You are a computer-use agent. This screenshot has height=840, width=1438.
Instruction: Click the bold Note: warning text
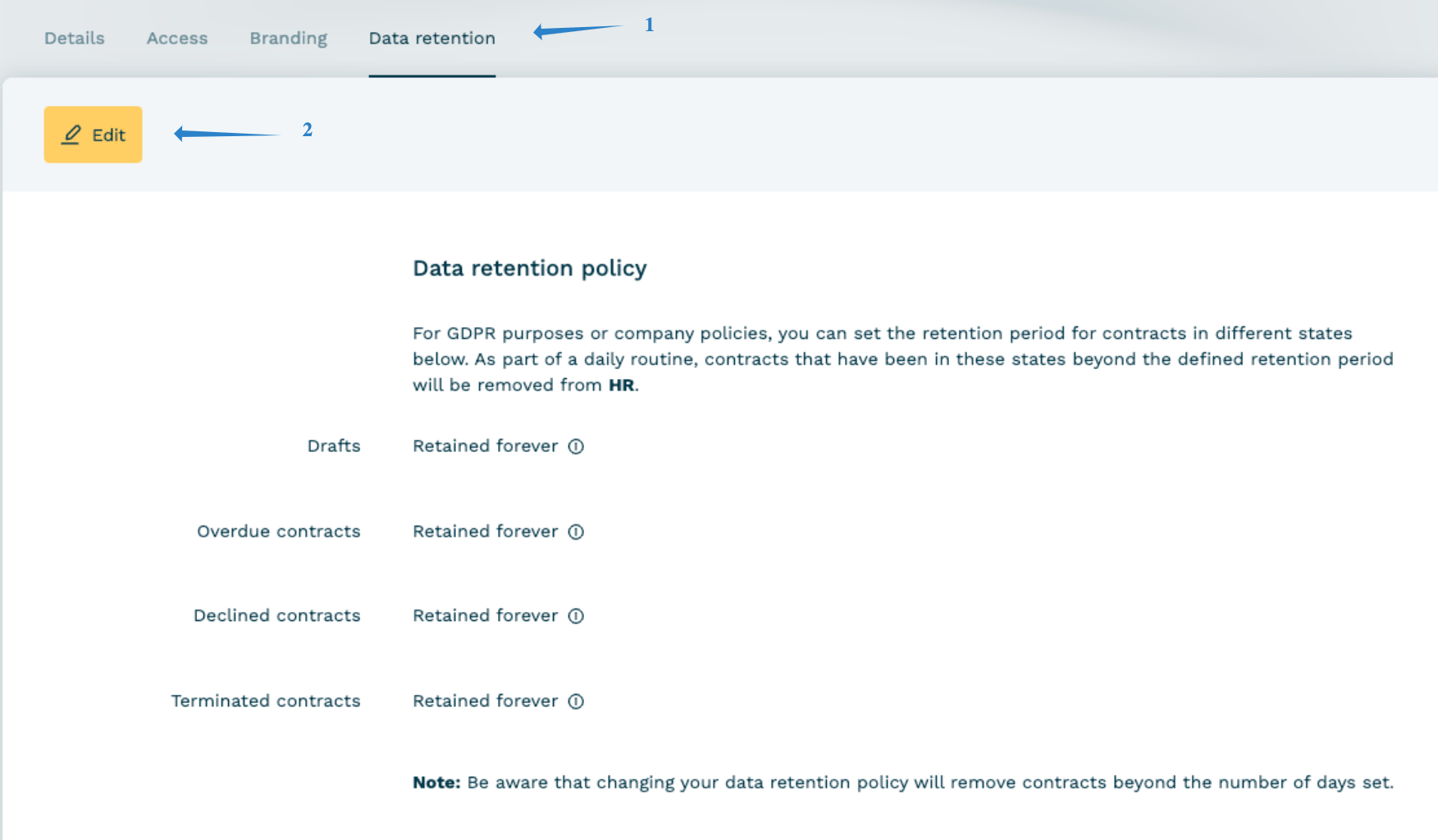436,783
